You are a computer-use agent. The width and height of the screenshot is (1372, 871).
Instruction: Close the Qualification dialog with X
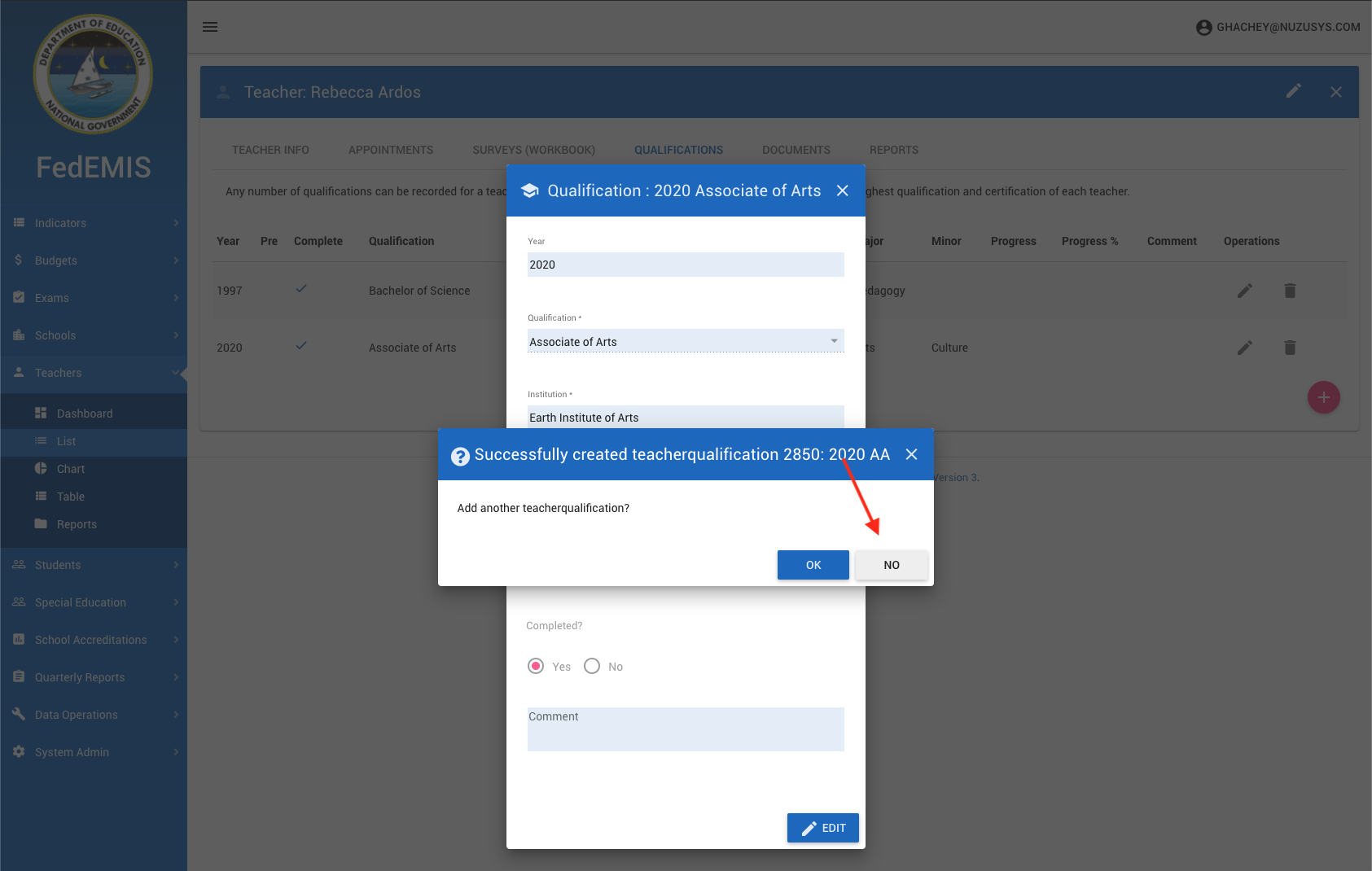[843, 190]
